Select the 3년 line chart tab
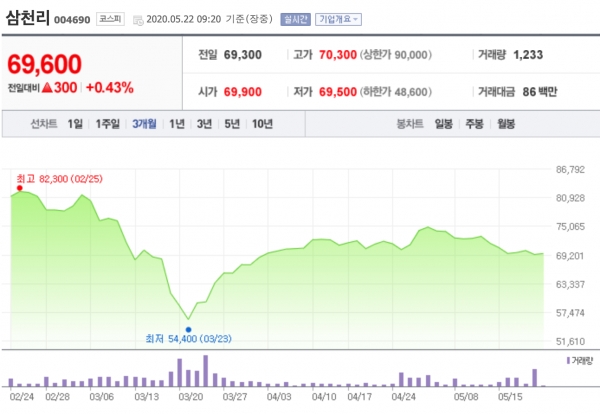This screenshot has width=600, height=414. 204,124
